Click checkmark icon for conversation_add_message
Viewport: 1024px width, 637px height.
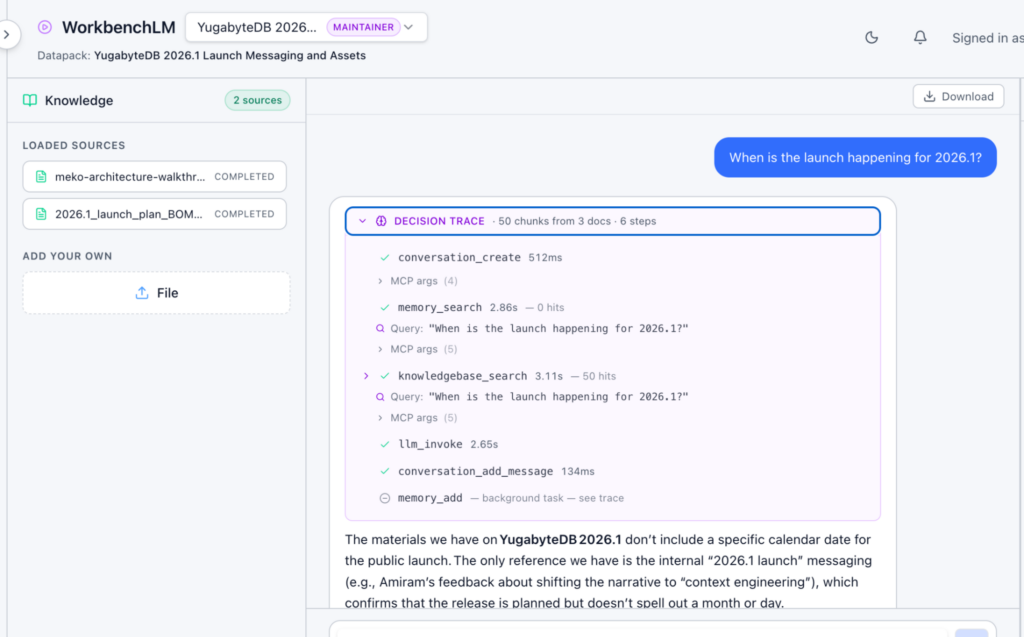click(x=385, y=471)
